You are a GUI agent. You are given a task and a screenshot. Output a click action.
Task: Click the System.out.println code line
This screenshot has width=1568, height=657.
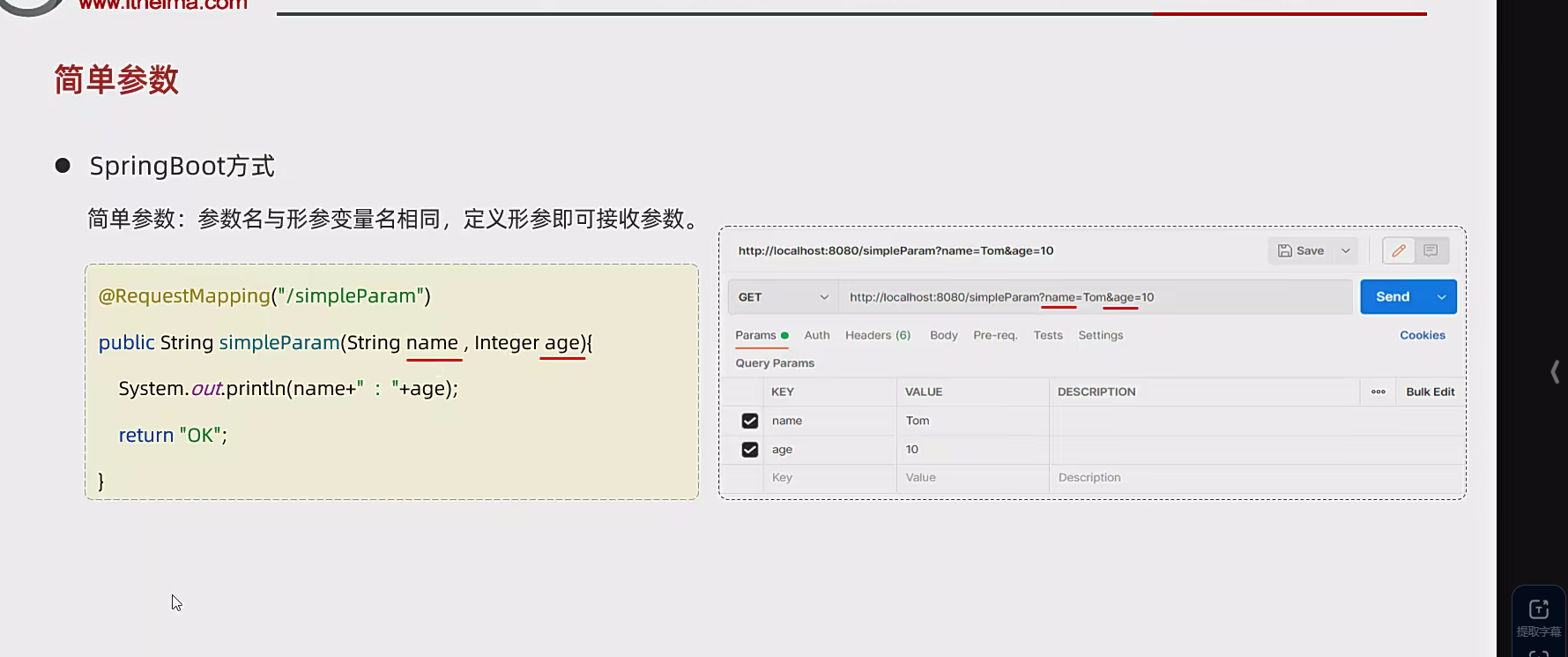288,388
